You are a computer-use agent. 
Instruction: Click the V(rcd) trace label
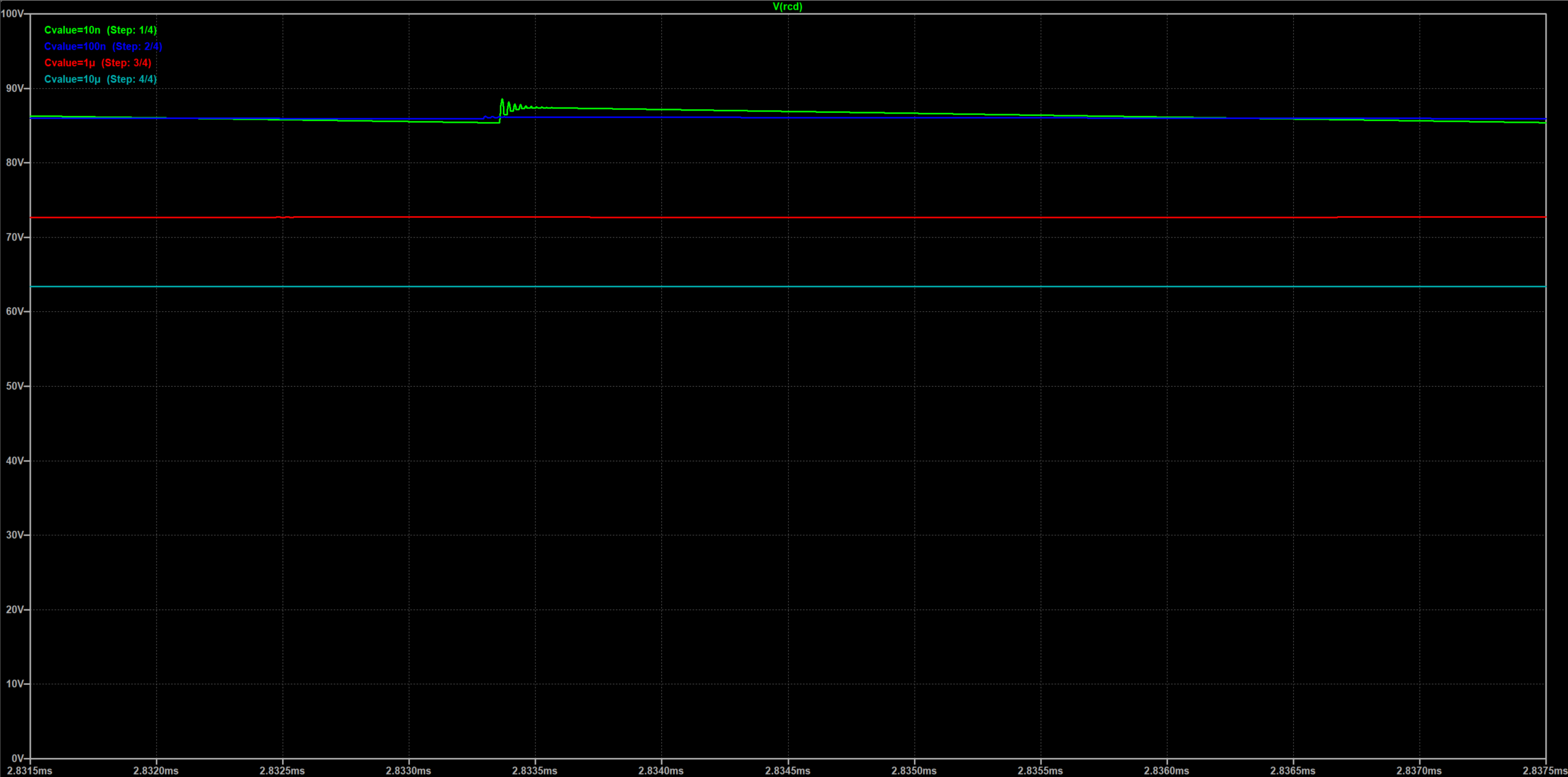click(787, 7)
